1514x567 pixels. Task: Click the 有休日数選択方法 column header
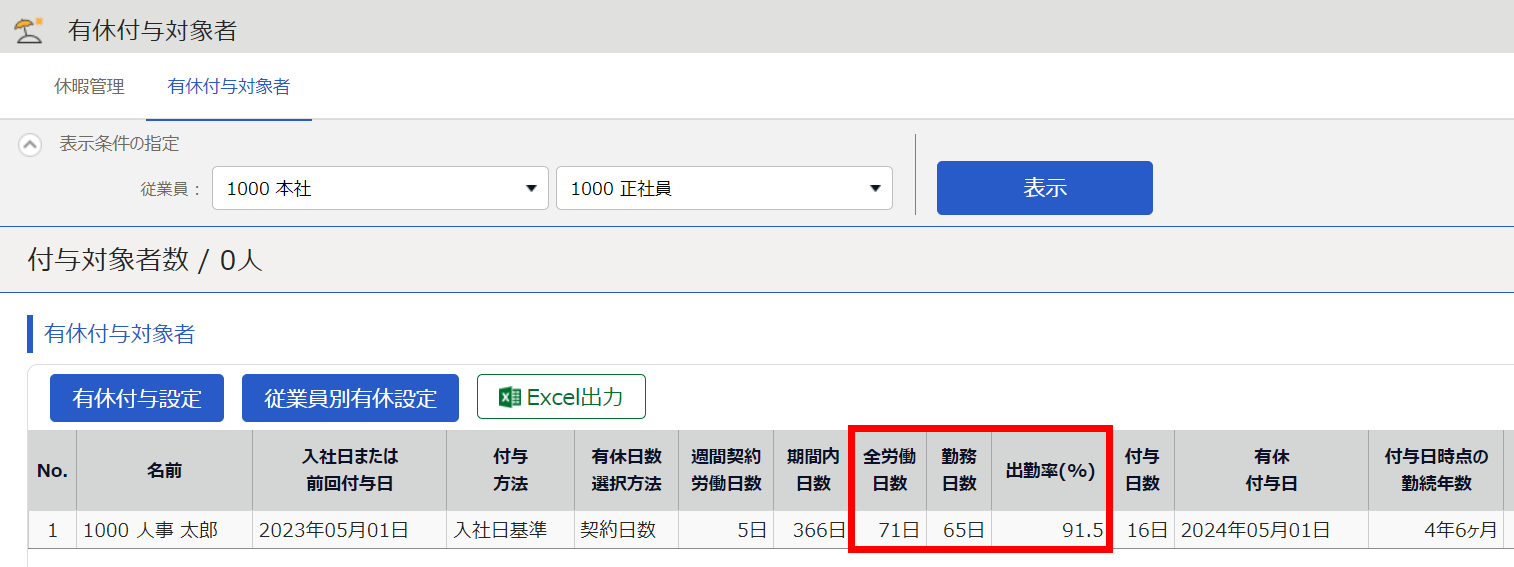click(x=627, y=470)
